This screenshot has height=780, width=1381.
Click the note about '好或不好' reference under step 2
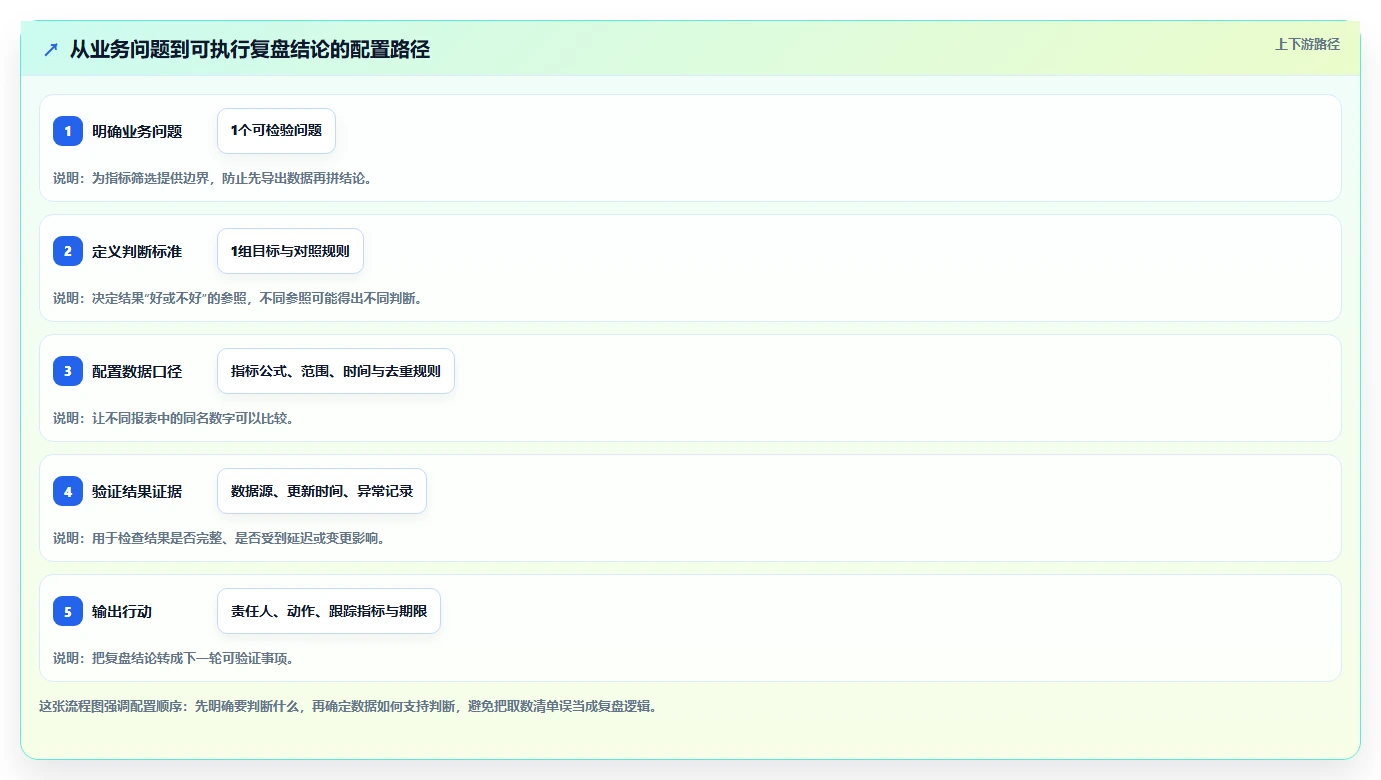tap(238, 298)
